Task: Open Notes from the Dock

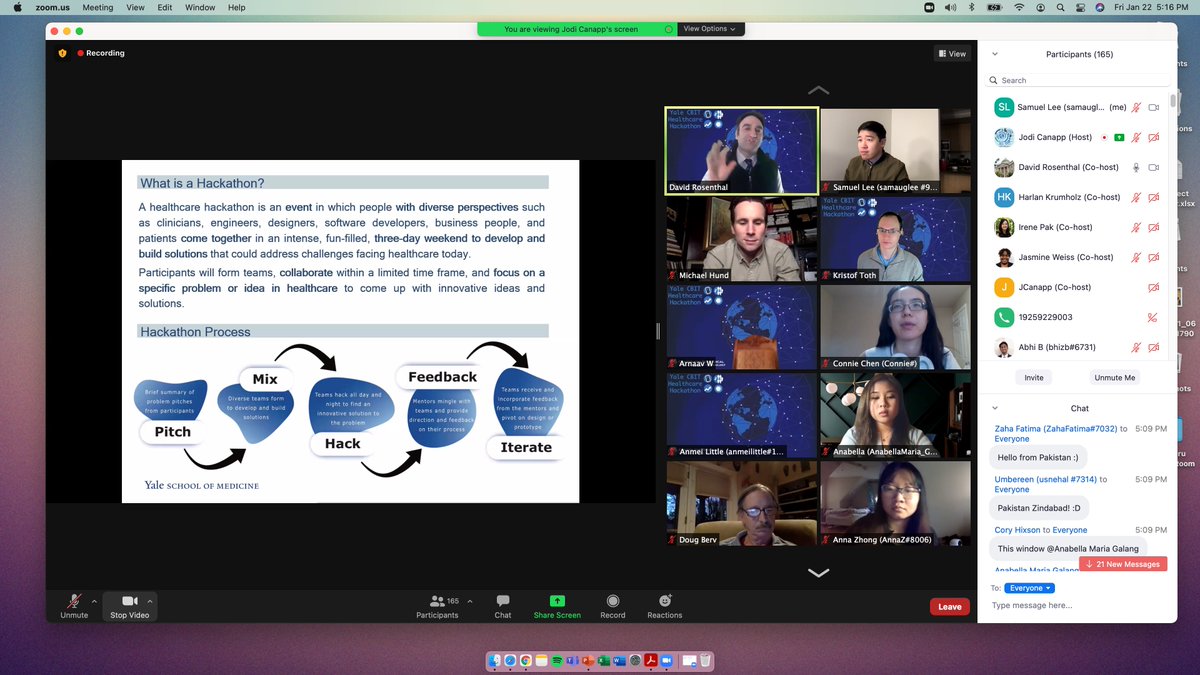Action: 541,661
